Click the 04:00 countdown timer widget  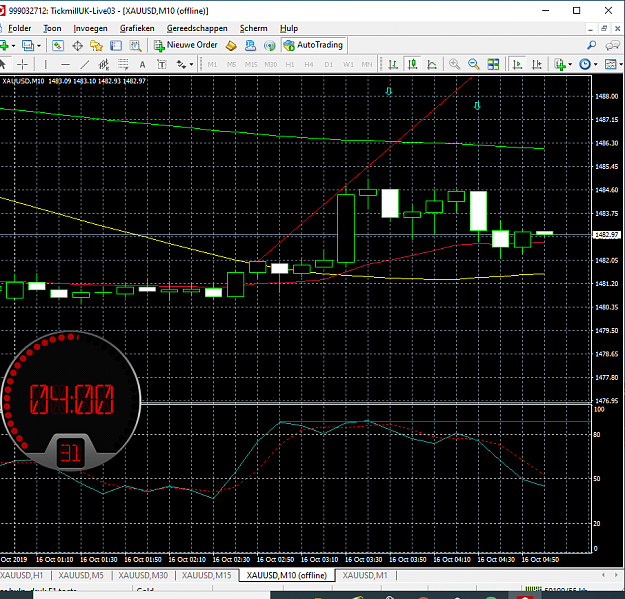pos(71,400)
